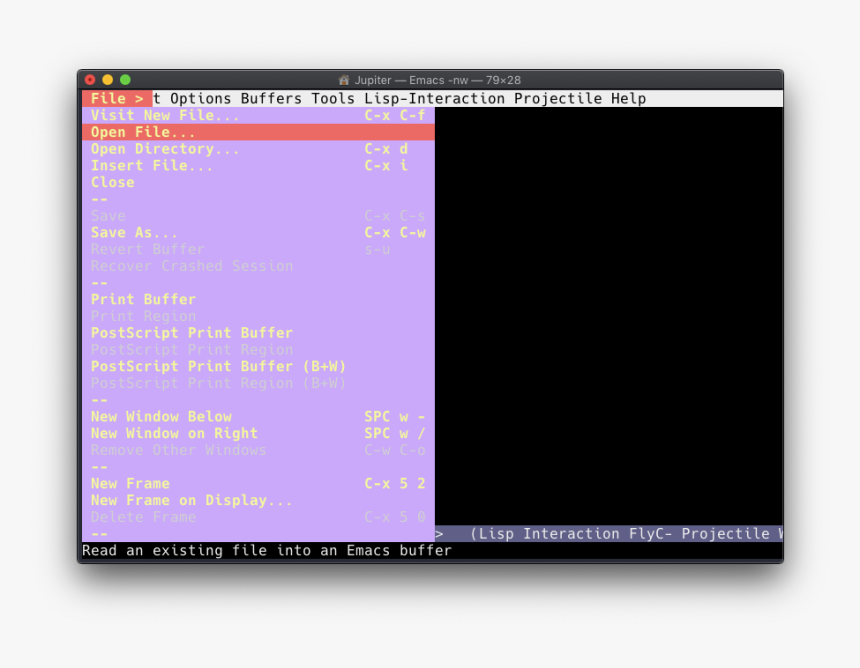Close the current buffer via Close entry
Viewport: 860px width, 668px height.
(112, 182)
